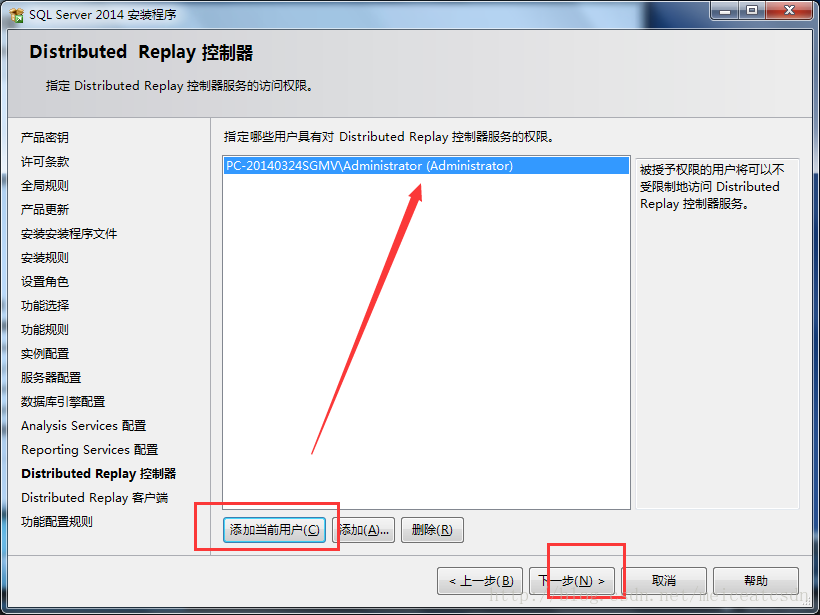
Task: Open the 添加(A)... user dialog
Action: point(363,530)
